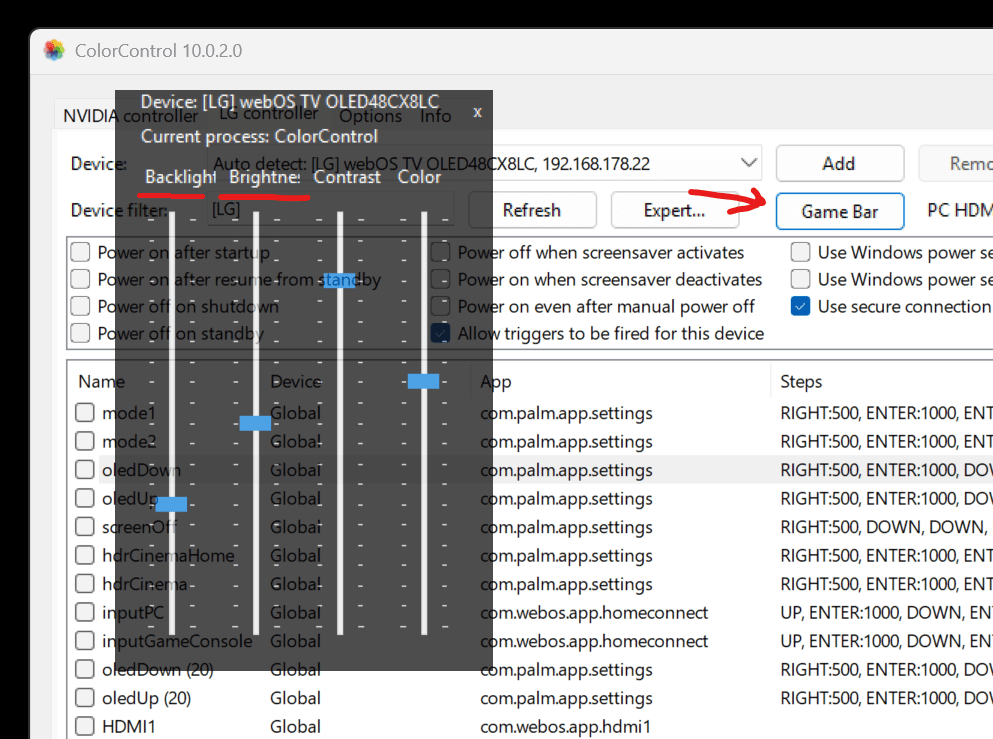Toggle Power off when screensaver activates
The height and width of the screenshot is (739, 993).
pos(441,252)
